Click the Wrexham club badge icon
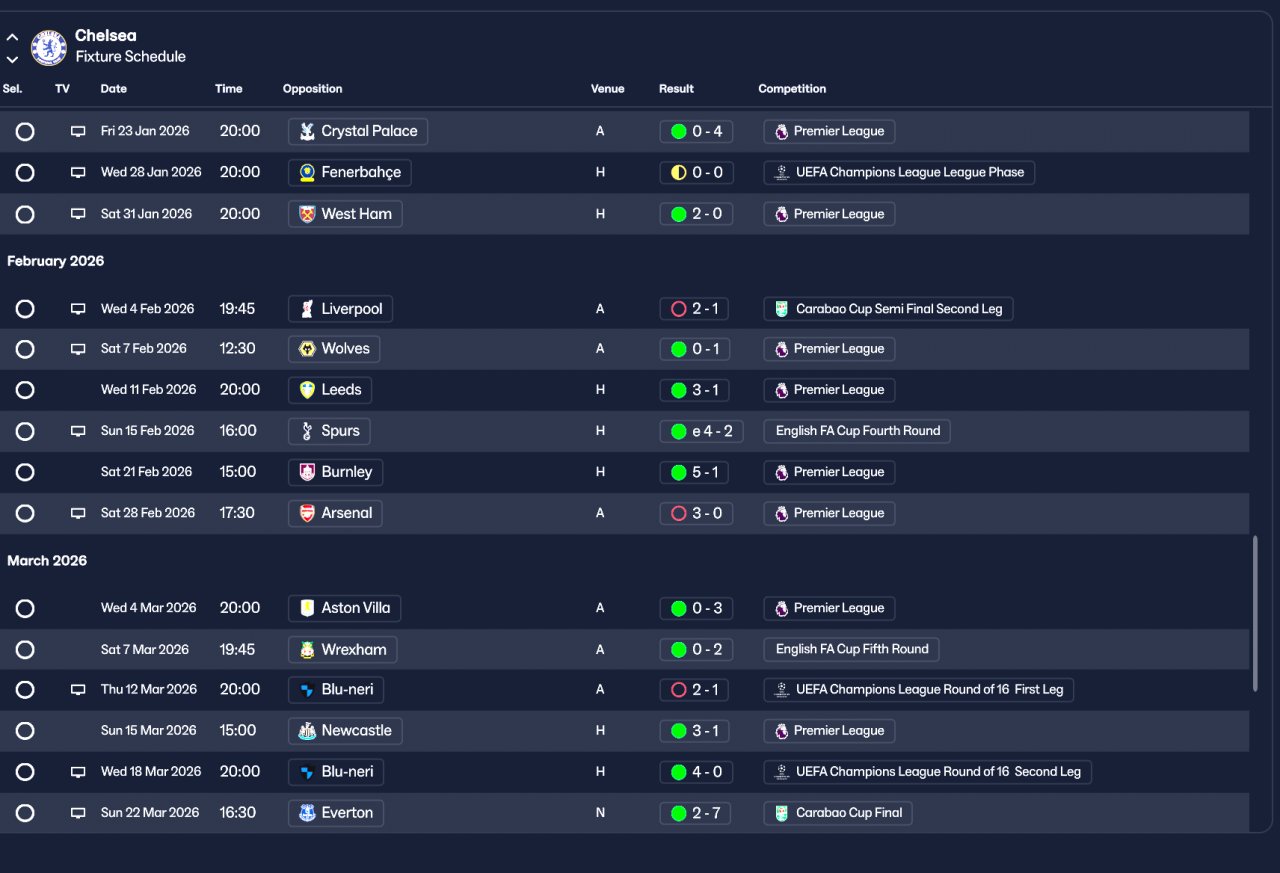Image resolution: width=1280 pixels, height=873 pixels. pos(307,650)
